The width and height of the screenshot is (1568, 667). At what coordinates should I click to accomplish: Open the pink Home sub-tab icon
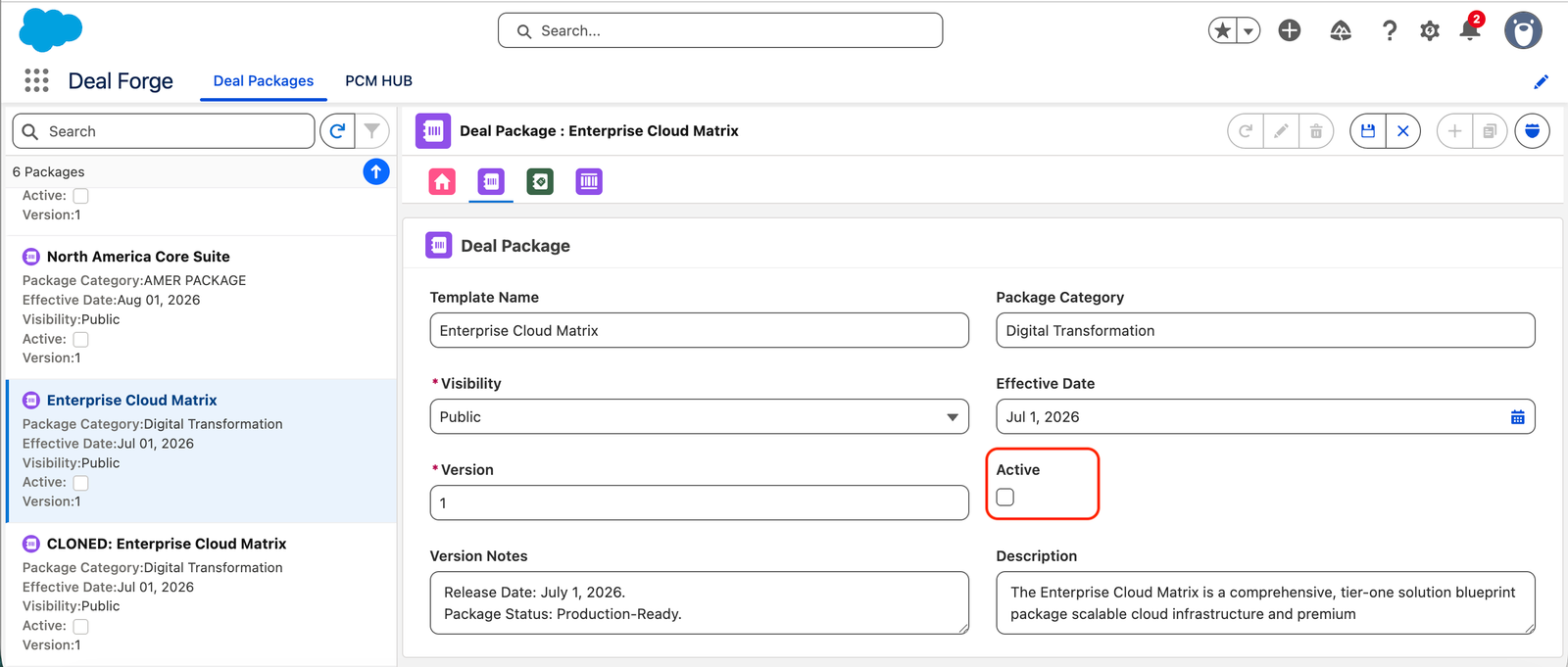pyautogui.click(x=442, y=181)
